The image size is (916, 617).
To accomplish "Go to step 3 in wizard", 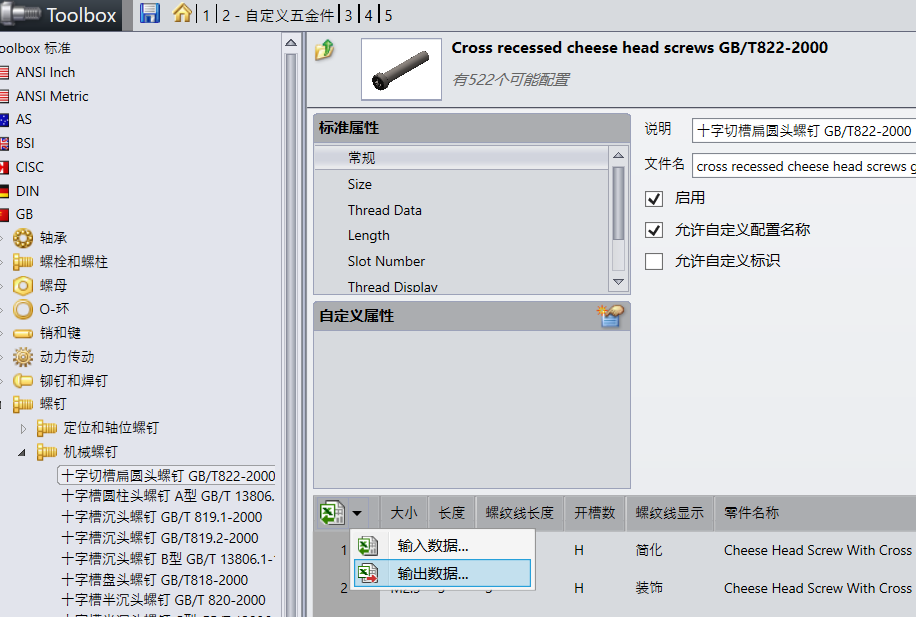I will tap(348, 15).
